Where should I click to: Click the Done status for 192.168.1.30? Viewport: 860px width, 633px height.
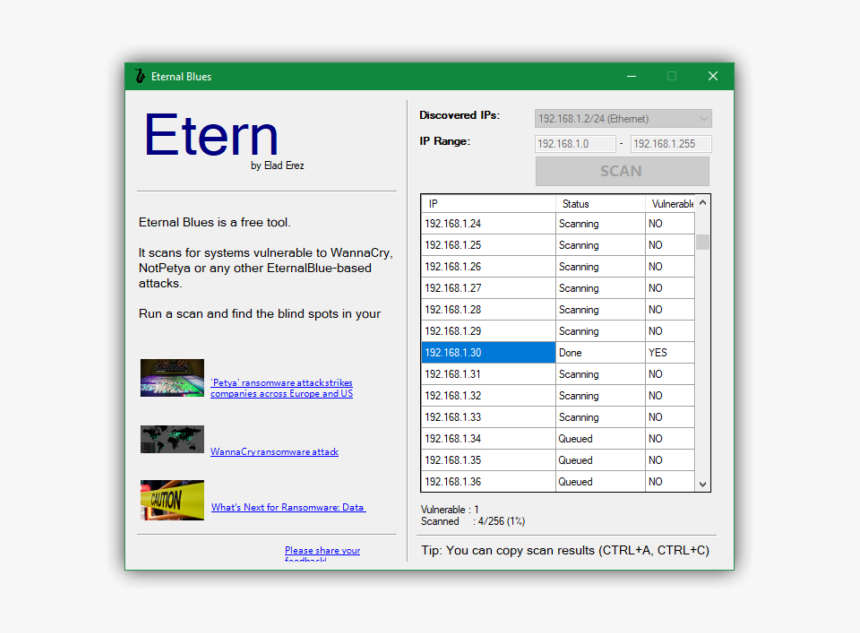tap(600, 353)
